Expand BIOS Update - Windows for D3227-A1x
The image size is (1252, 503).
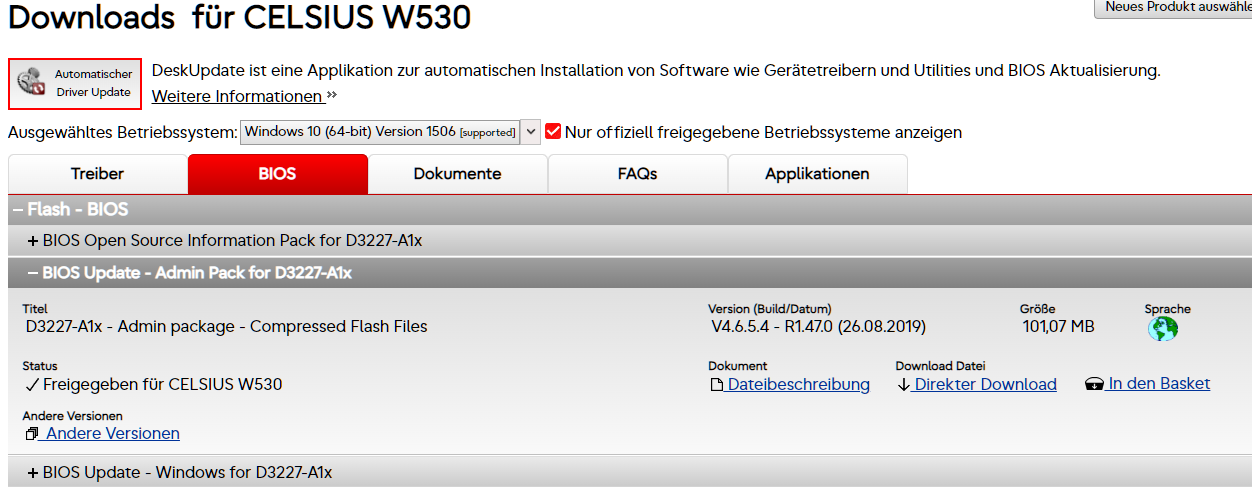[630, 472]
